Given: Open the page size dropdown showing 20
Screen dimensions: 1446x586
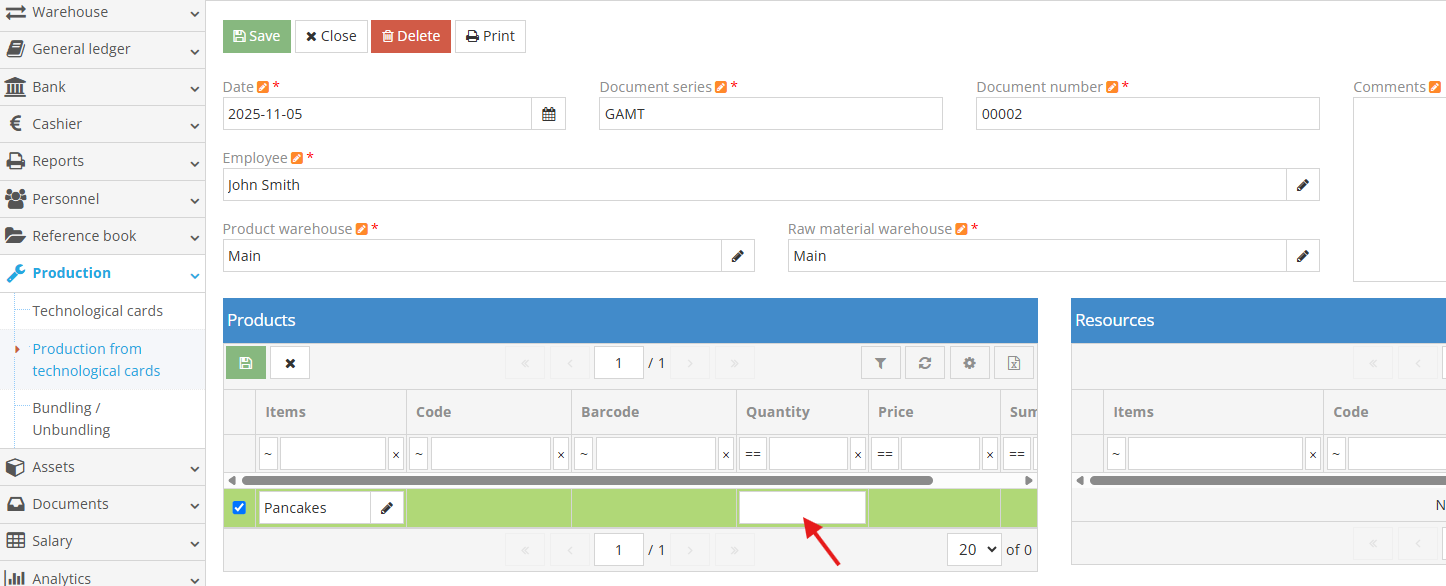Looking at the screenshot, I should pyautogui.click(x=973, y=549).
